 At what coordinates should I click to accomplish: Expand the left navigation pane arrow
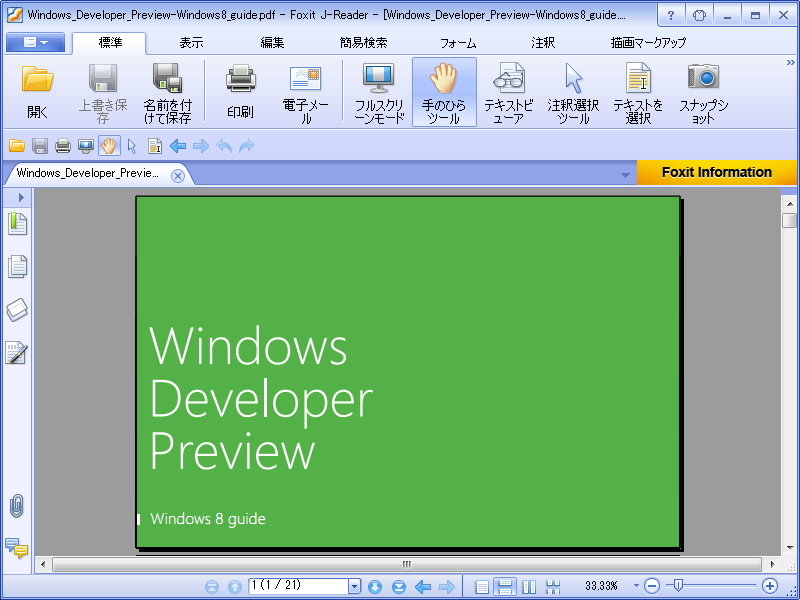click(x=20, y=197)
